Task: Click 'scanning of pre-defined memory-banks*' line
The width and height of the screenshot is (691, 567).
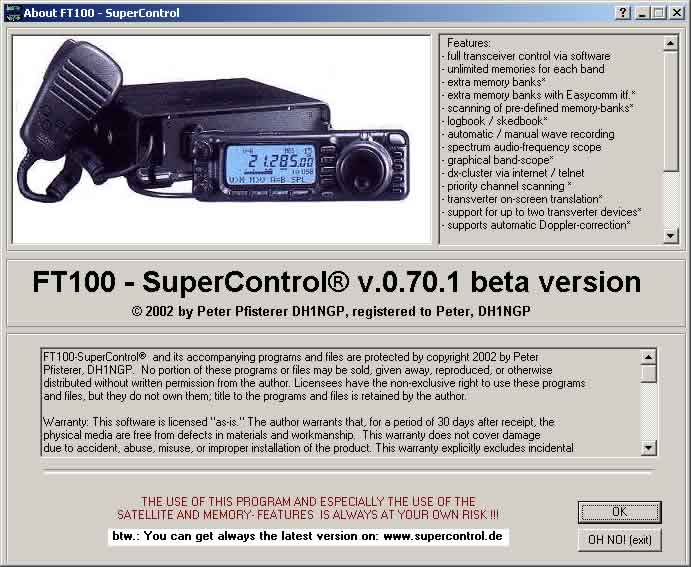Action: (x=540, y=108)
